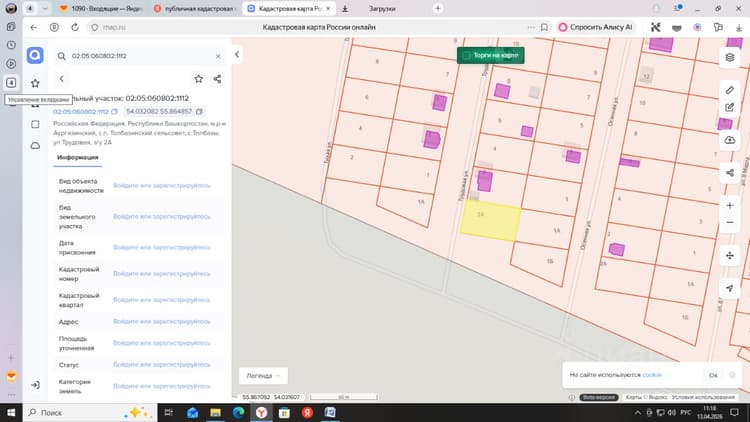
Task: Click login link next to Кадастровый номер
Action: click(x=162, y=274)
